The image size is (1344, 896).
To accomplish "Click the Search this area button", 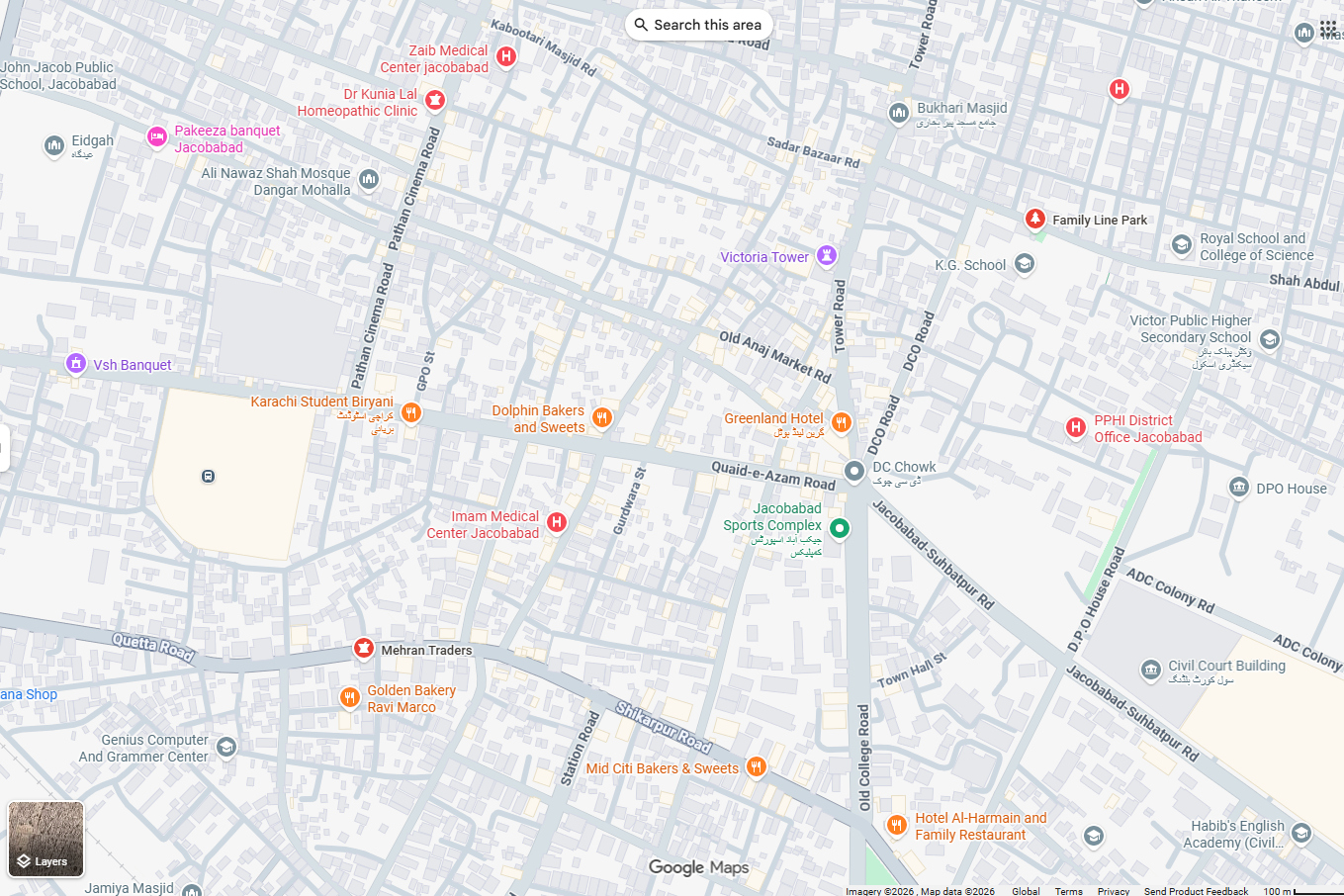I will click(x=698, y=25).
